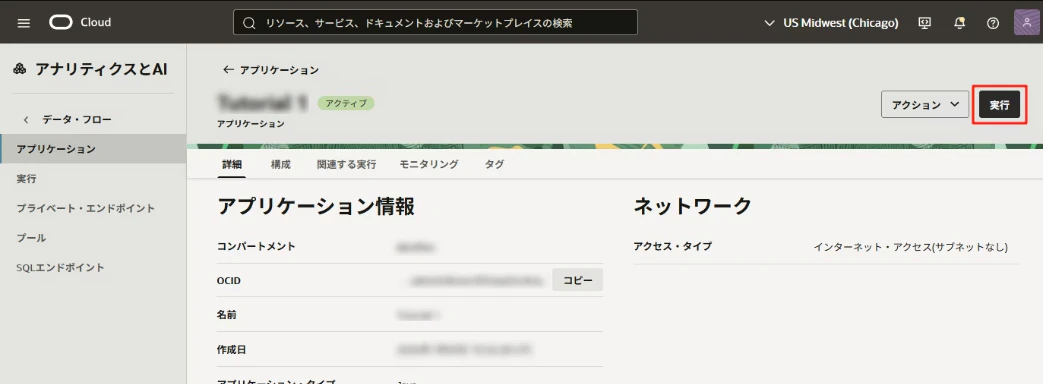Select the 詳細 tab
1043x384 pixels.
pos(231,164)
